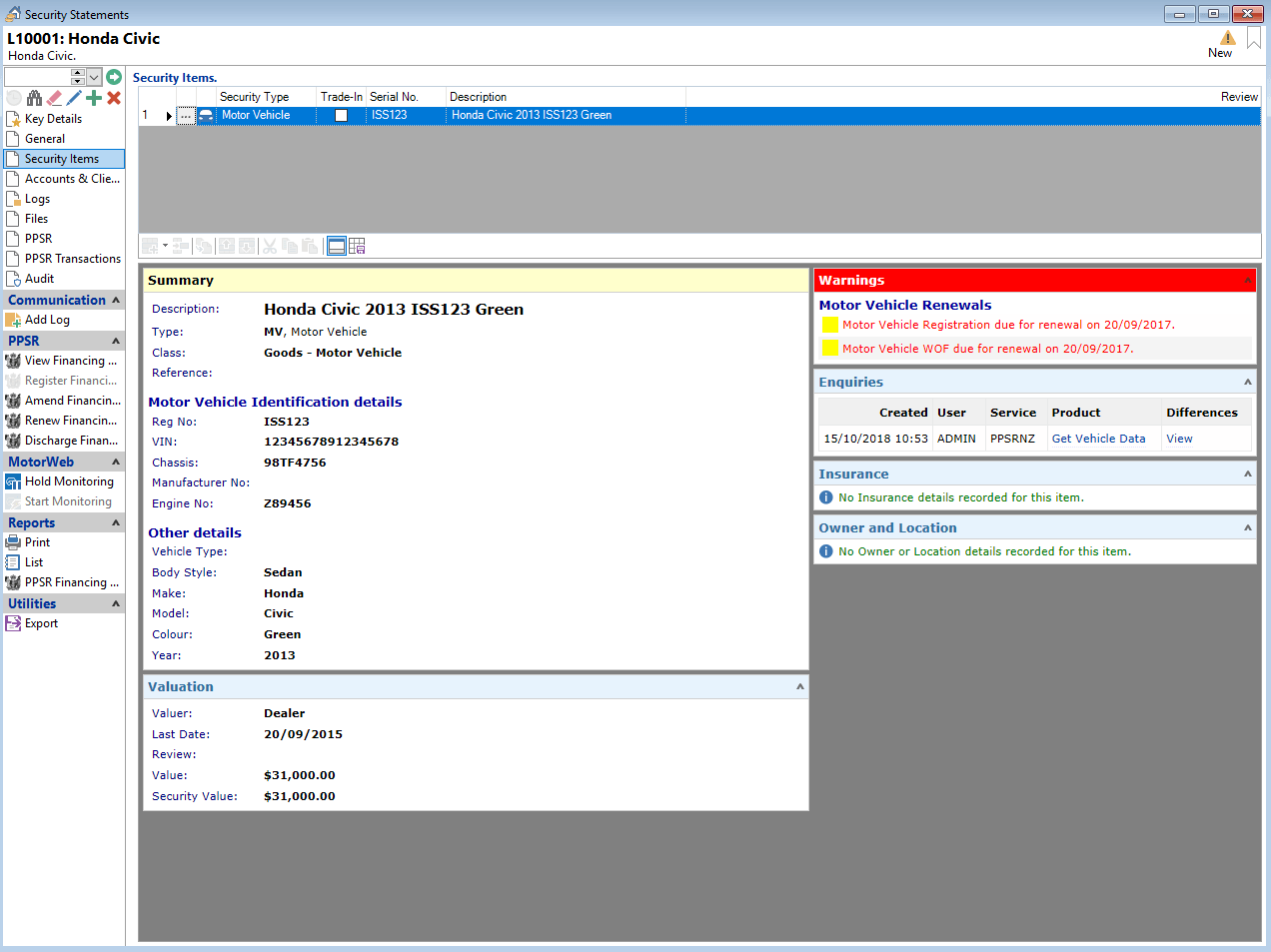
Task: Click the yellow Registration renewal warning marker
Action: (830, 325)
